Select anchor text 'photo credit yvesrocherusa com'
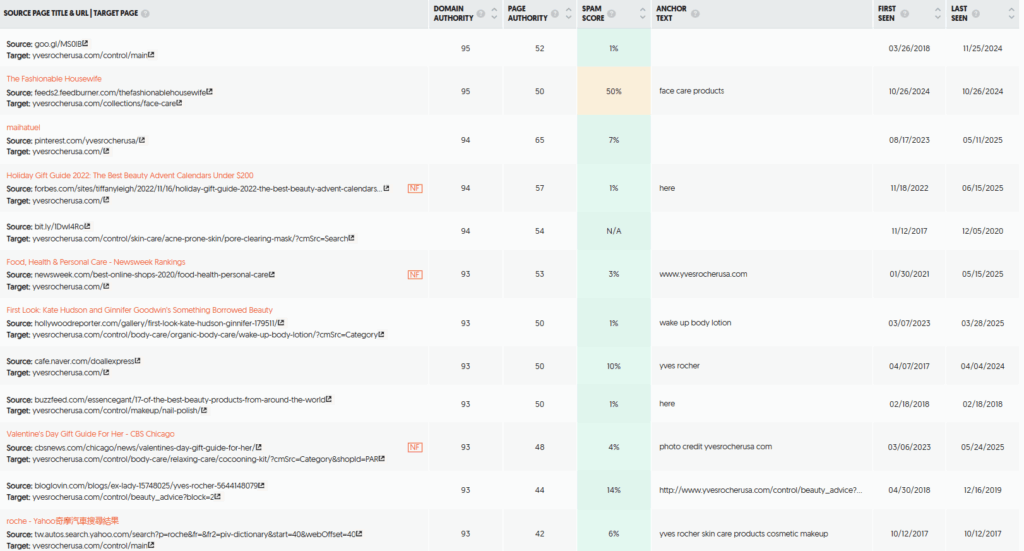This screenshot has width=1024, height=551. [716, 447]
